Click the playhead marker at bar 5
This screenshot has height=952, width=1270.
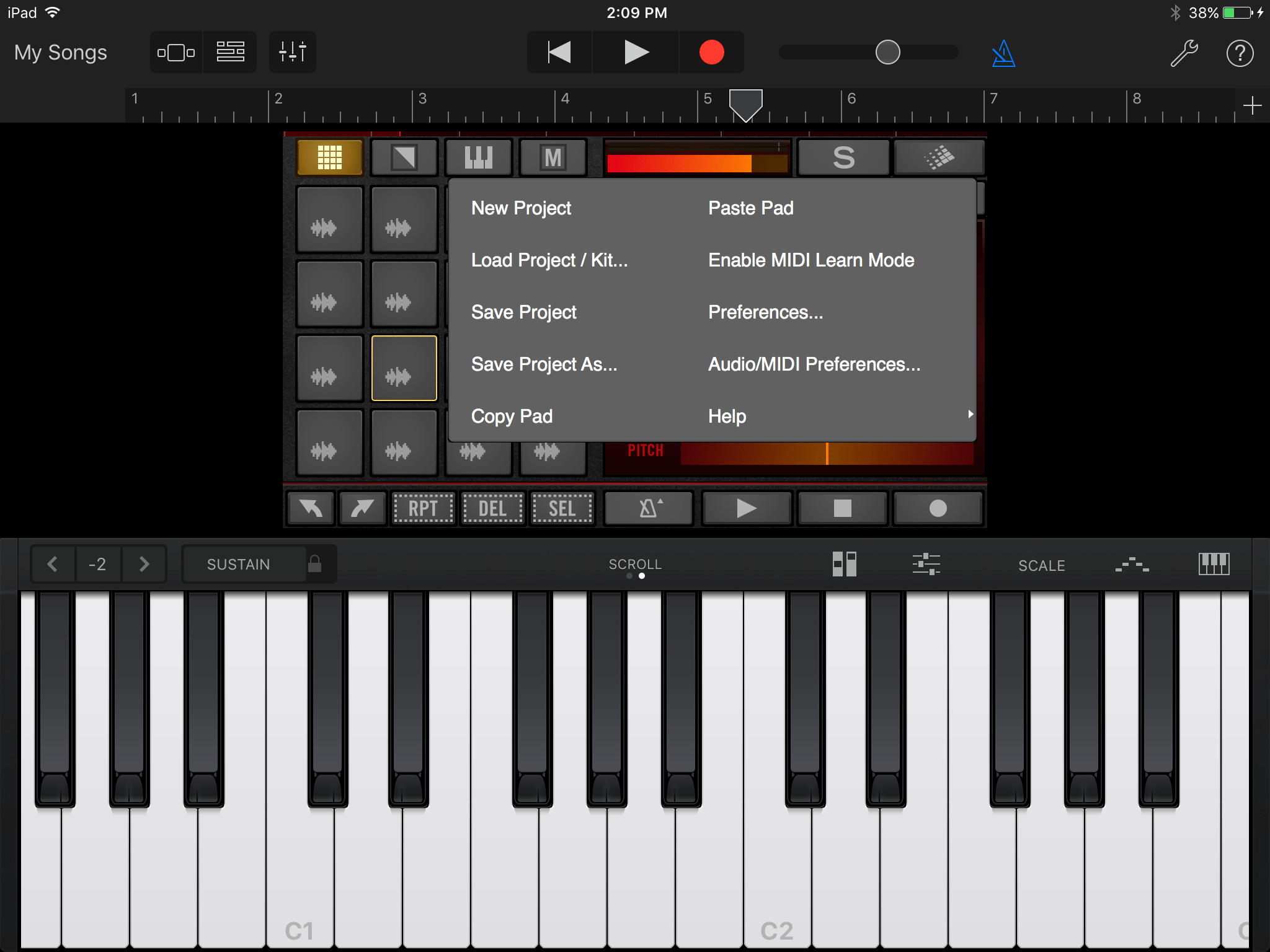[745, 107]
